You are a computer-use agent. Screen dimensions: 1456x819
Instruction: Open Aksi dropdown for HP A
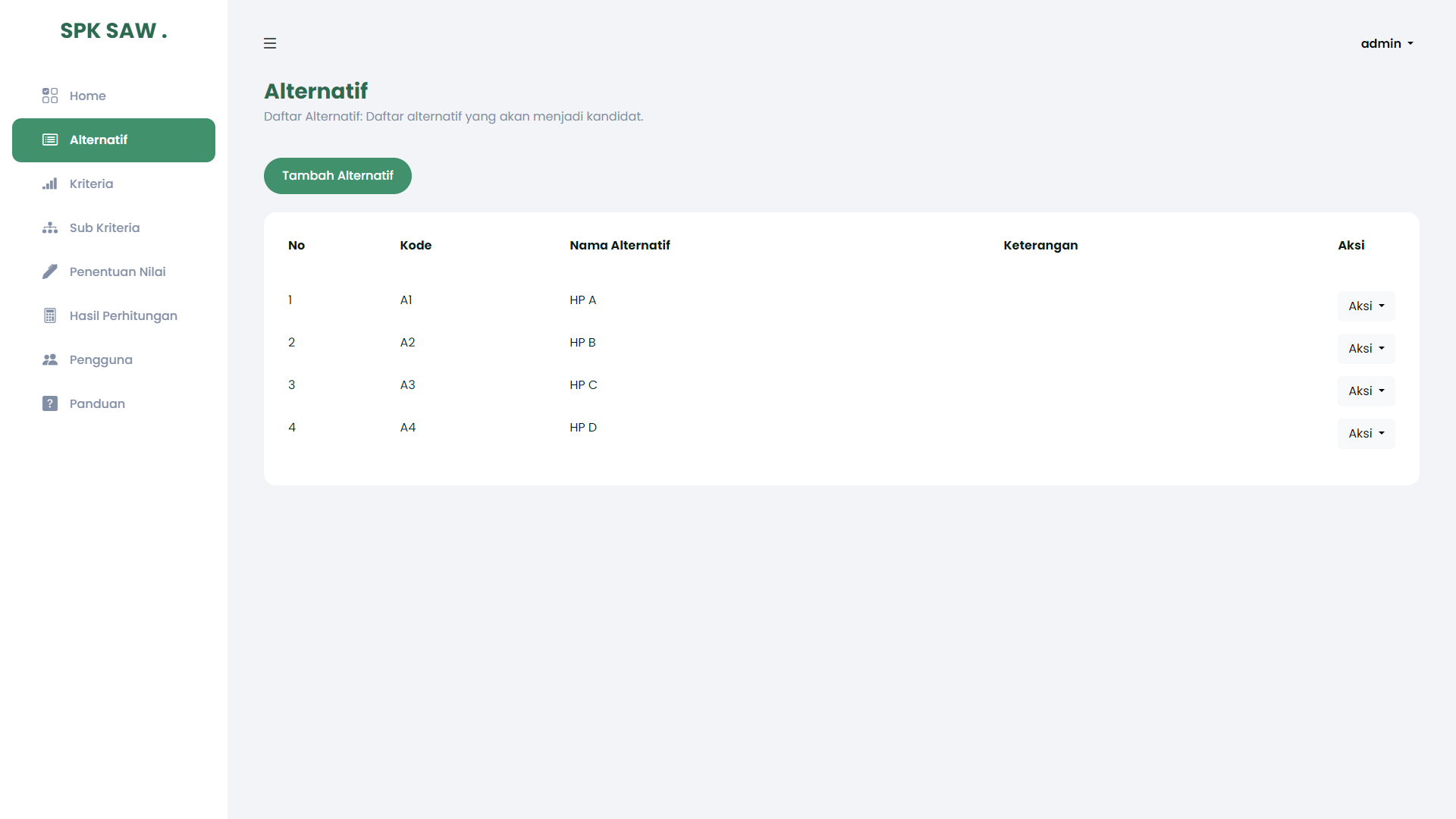point(1366,306)
